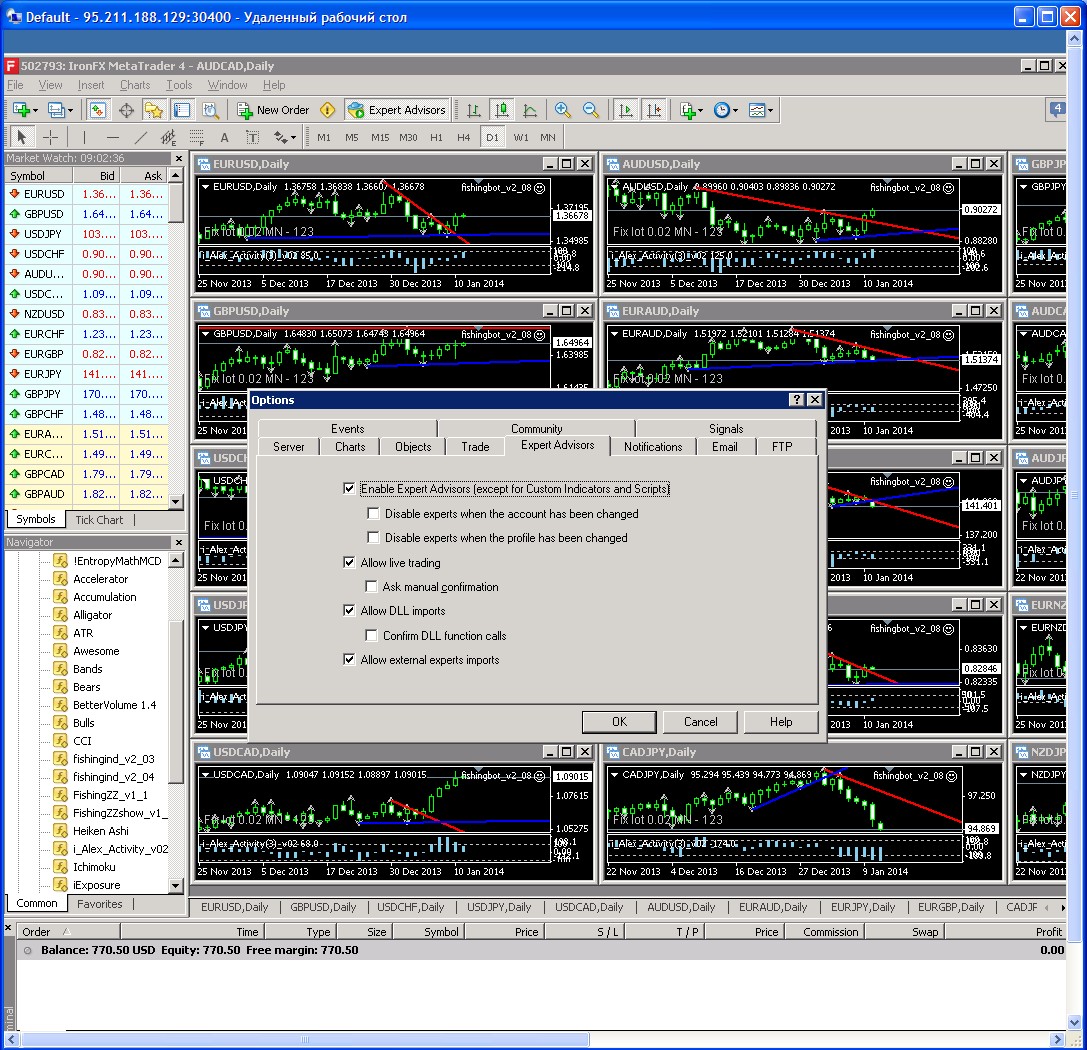The height and width of the screenshot is (1050, 1087).
Task: Open the Charts menu
Action: coord(134,85)
